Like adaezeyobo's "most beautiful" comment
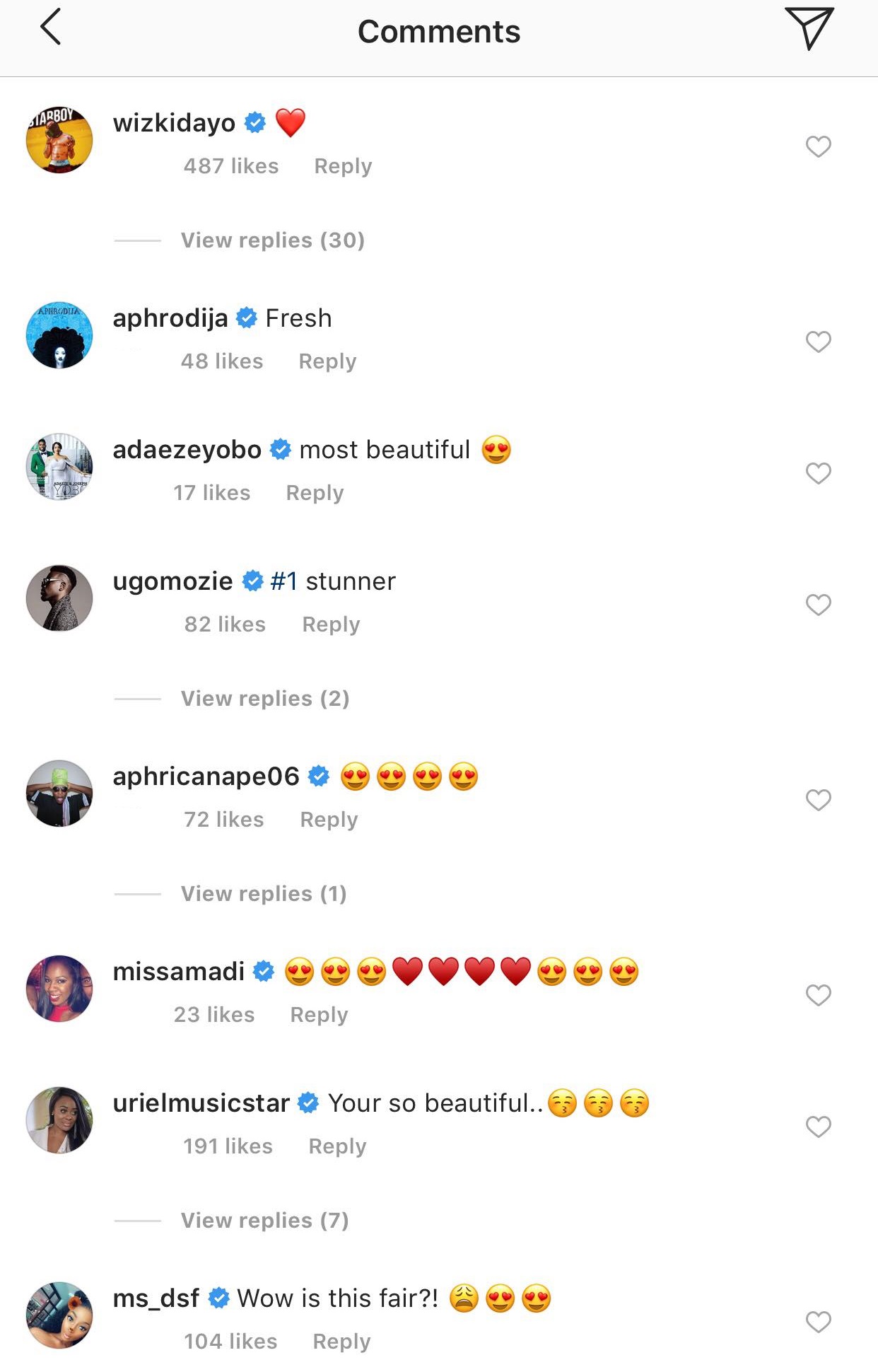 coord(818,473)
